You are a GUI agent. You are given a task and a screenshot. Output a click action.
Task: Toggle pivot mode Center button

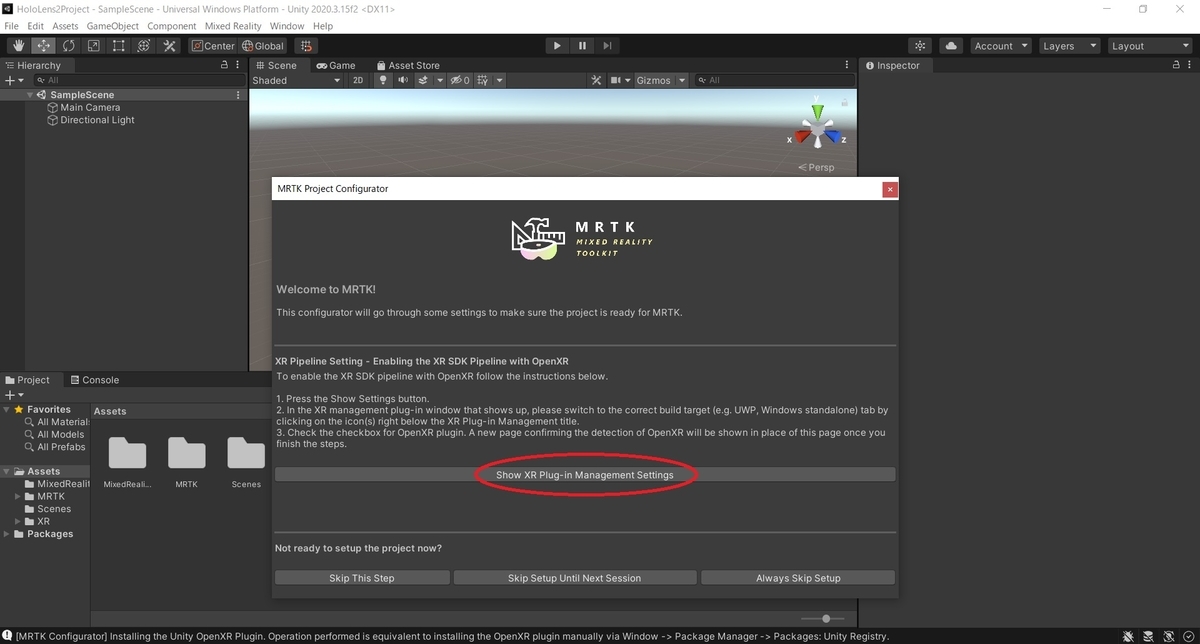tap(212, 46)
